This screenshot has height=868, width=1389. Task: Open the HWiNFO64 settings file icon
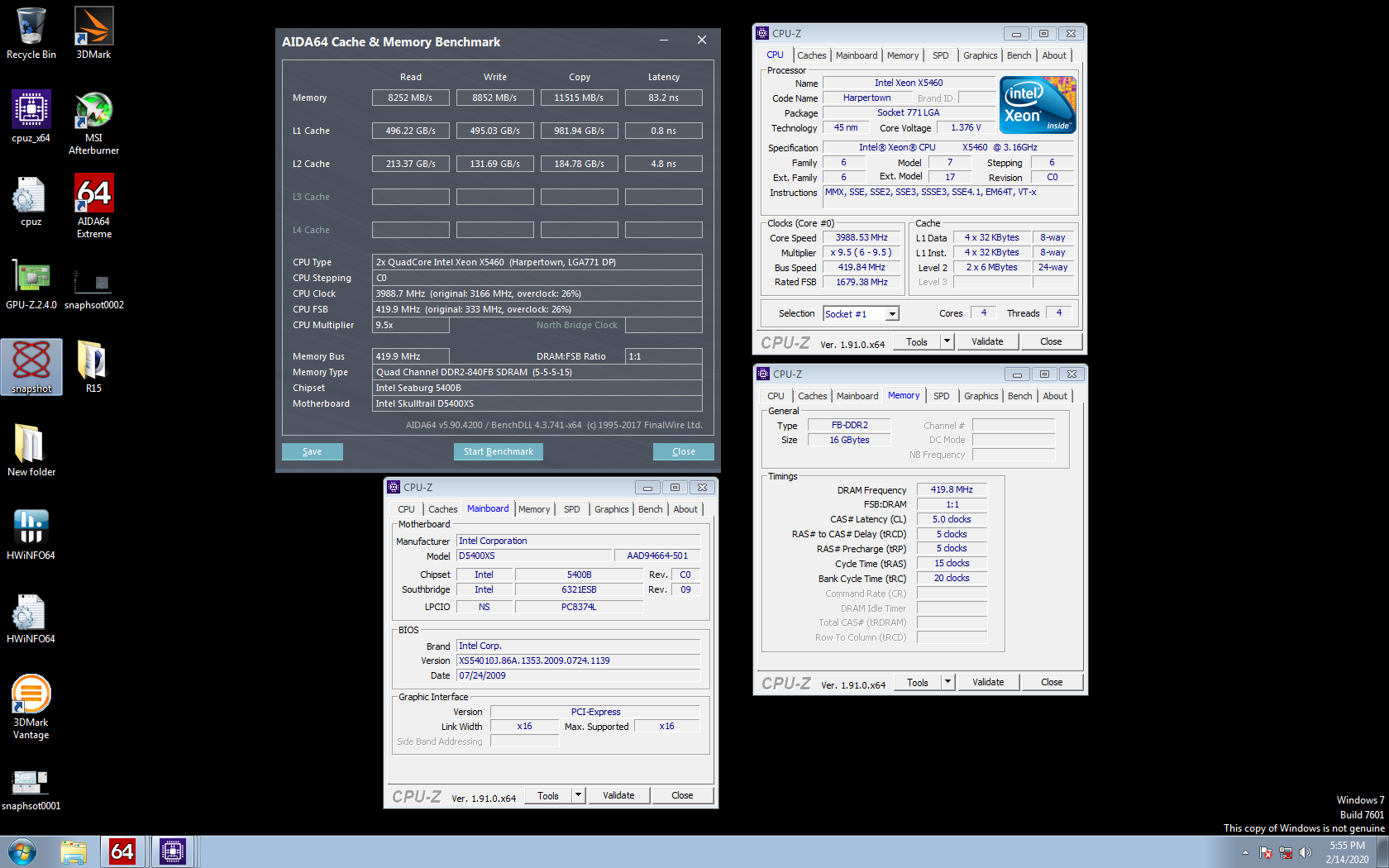(x=31, y=618)
